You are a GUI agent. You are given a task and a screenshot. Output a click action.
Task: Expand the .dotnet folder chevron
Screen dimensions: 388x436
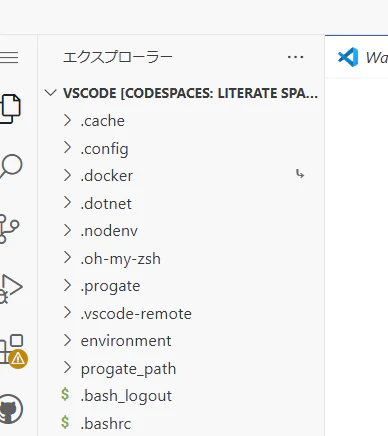click(x=67, y=203)
